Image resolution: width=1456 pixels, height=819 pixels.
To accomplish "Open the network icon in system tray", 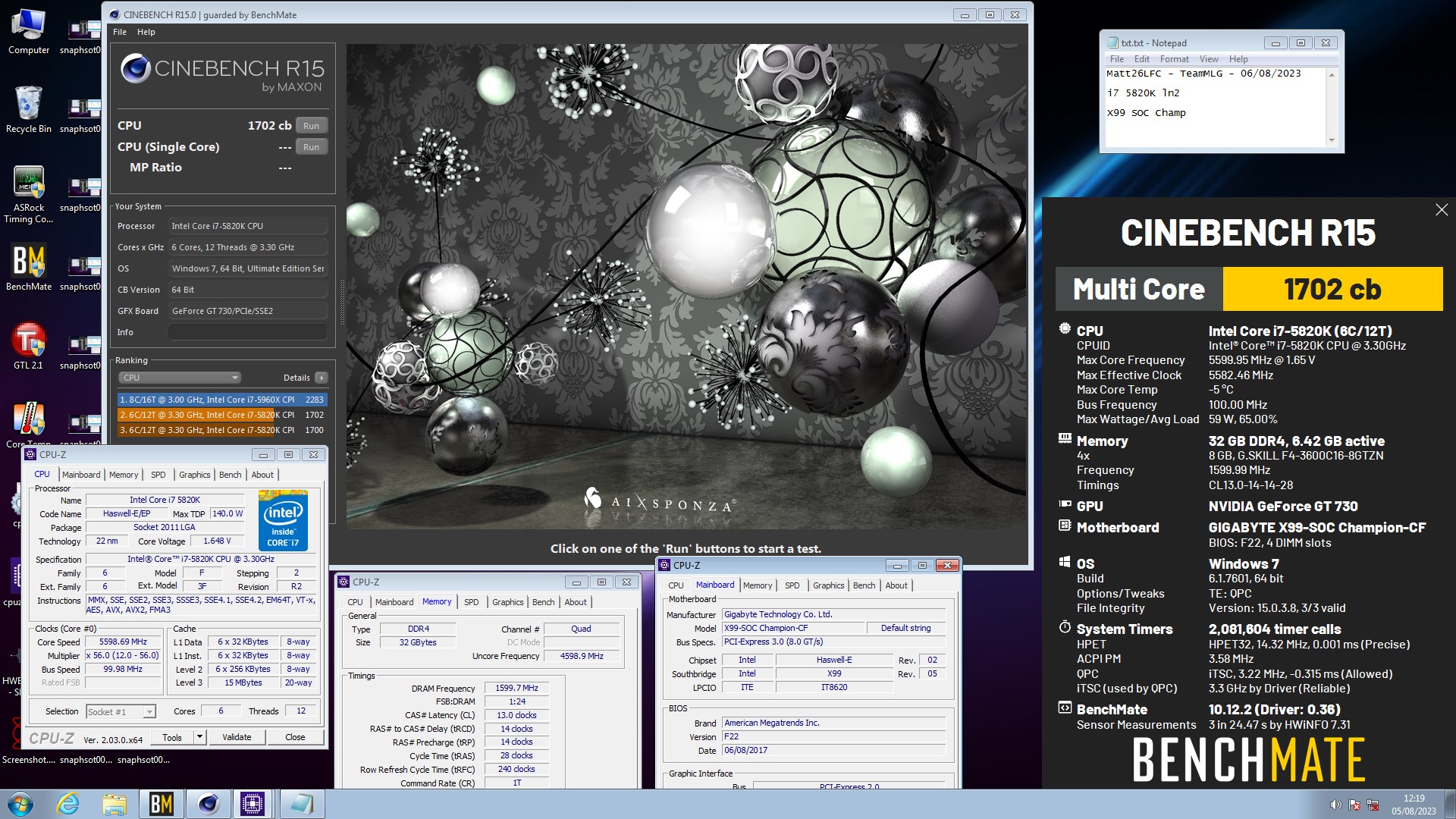I will 1372,805.
